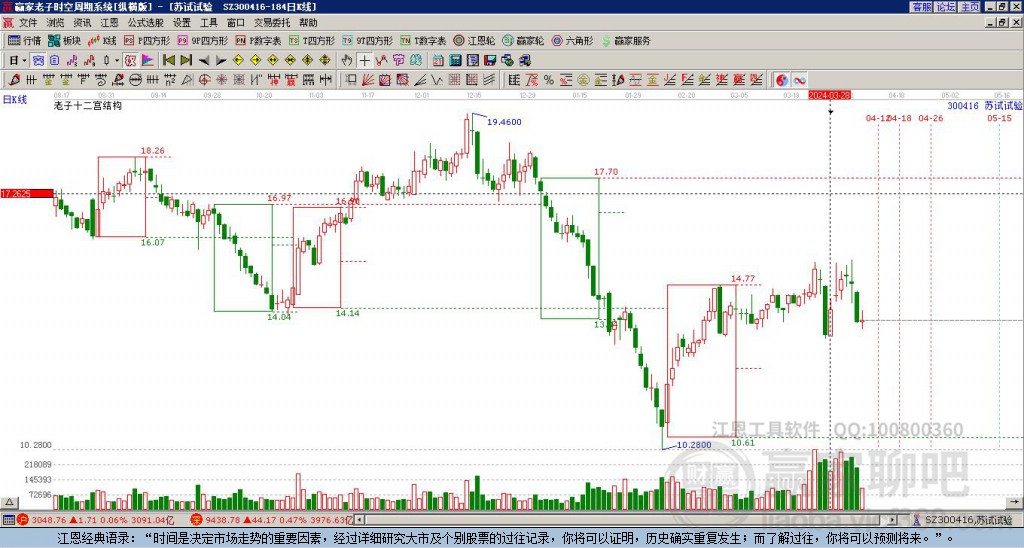Viewport: 1024px width, 548px height.
Task: Click the highlighted 2024-03-28 date marker
Action: [830, 95]
